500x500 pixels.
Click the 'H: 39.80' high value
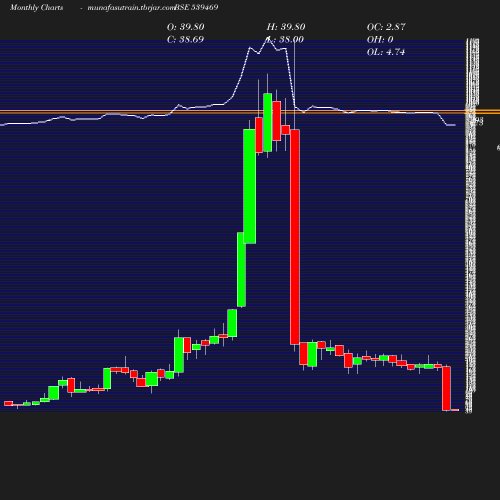[286, 27]
